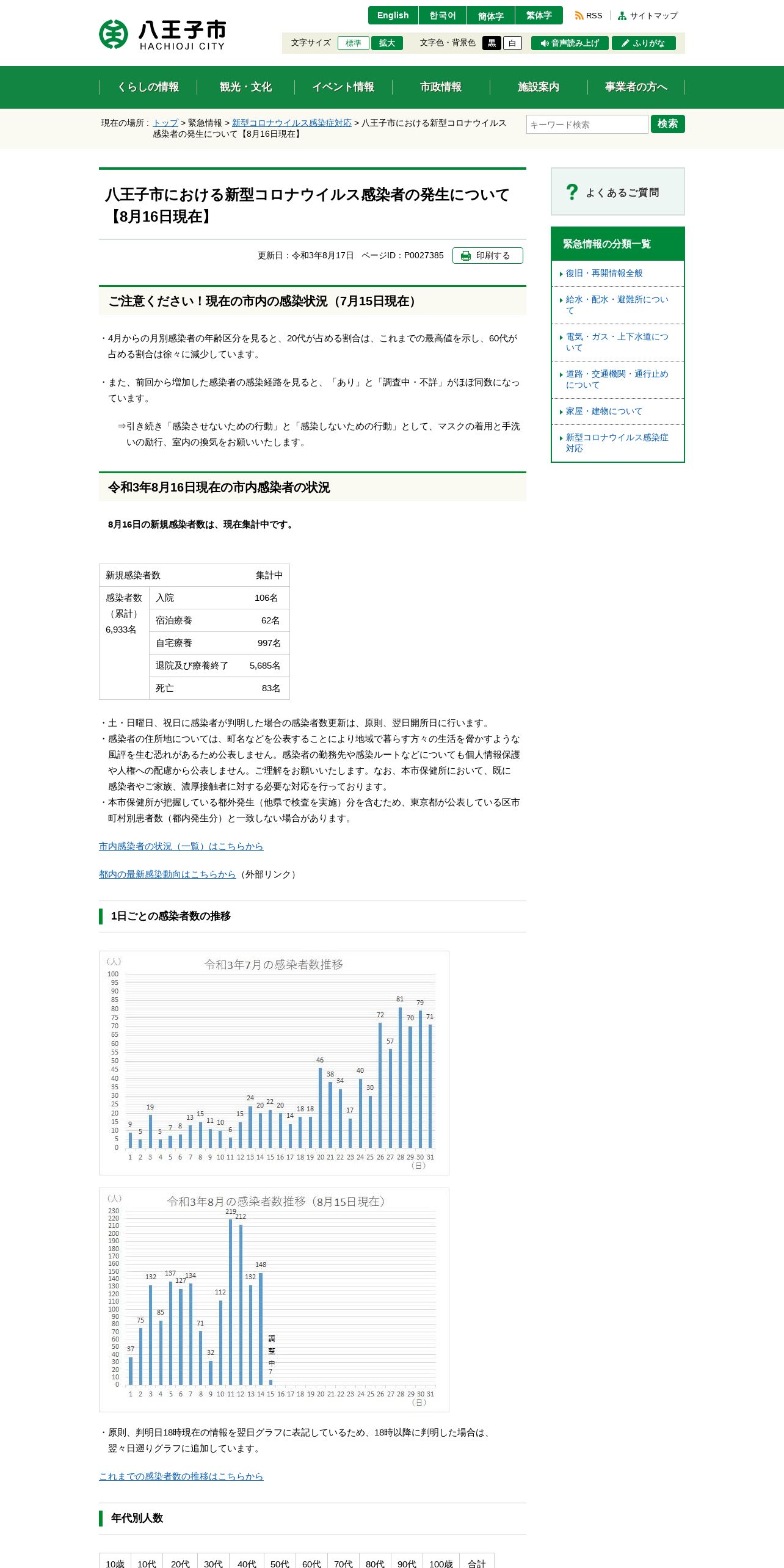Screen dimensions: 784x1568
Task: Click the 1日ごとの感染者数の推移 heading
Action: pos(170,916)
